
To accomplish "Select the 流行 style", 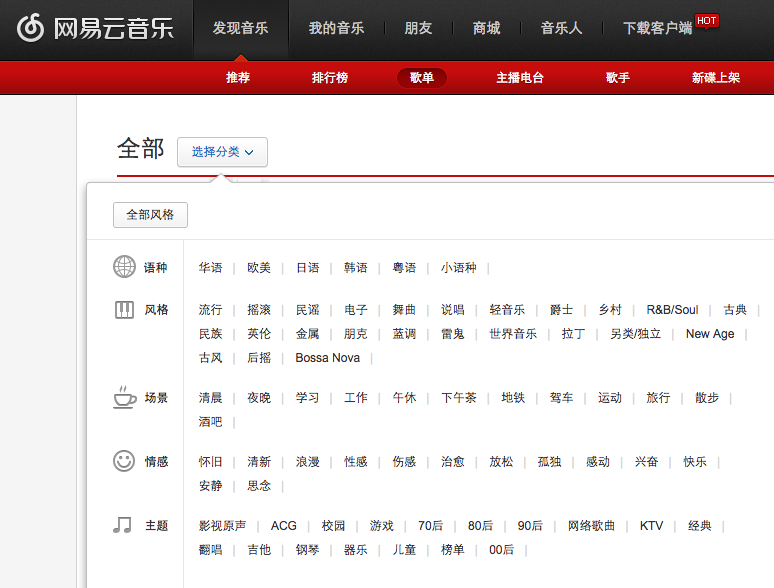I will (211, 310).
